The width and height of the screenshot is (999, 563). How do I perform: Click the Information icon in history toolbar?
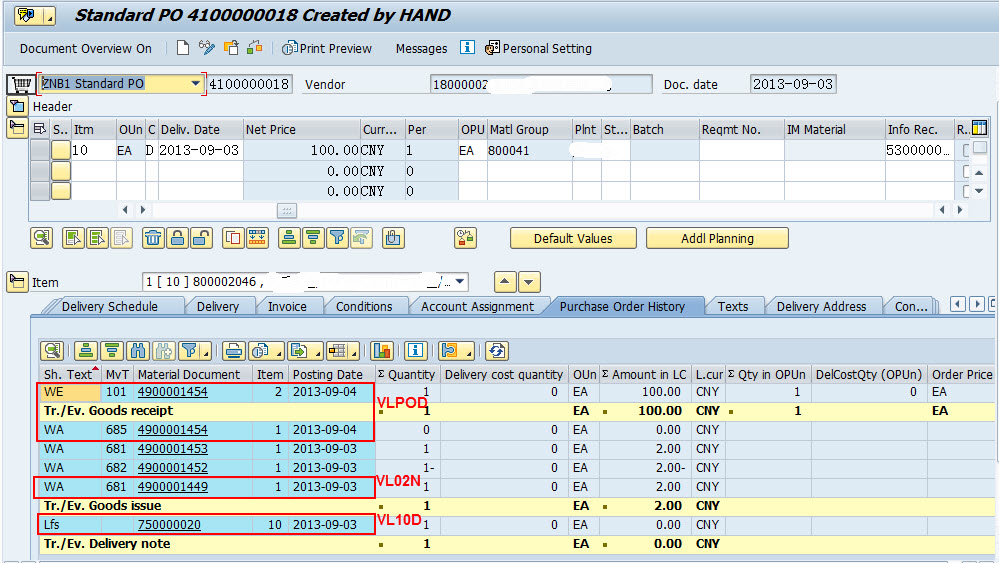[415, 351]
